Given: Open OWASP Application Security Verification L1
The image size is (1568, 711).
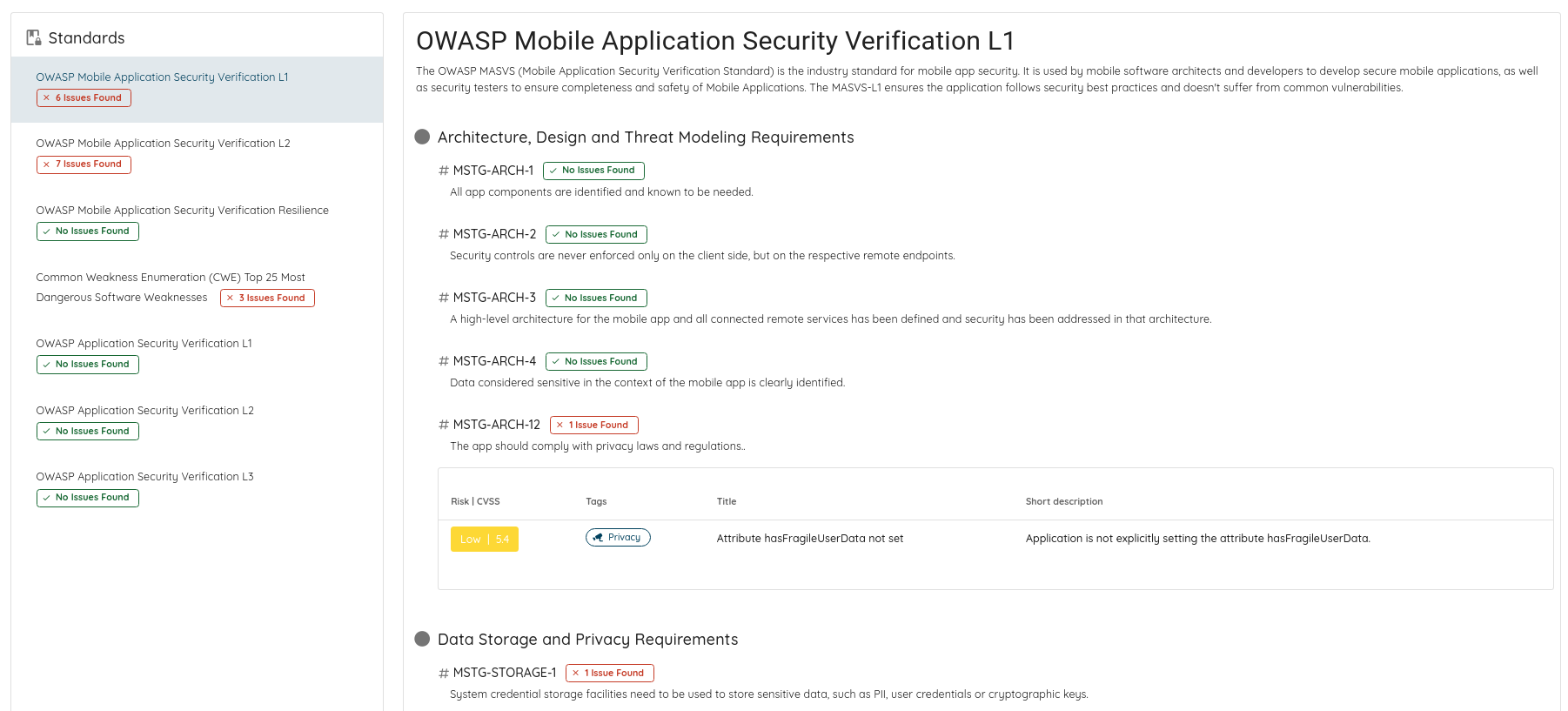Looking at the screenshot, I should pyautogui.click(x=144, y=343).
